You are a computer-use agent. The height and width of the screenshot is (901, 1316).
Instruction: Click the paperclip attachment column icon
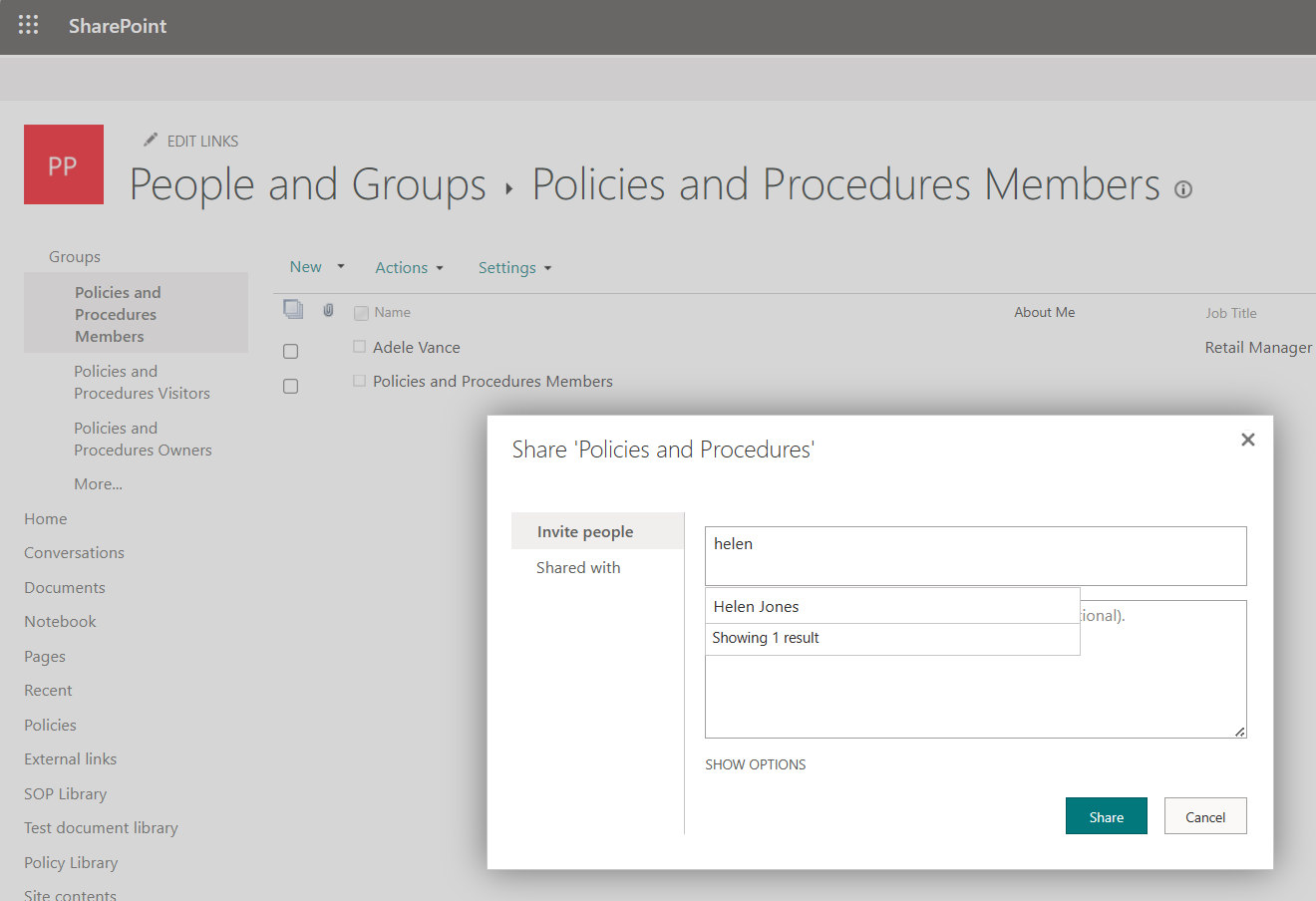[x=328, y=310]
